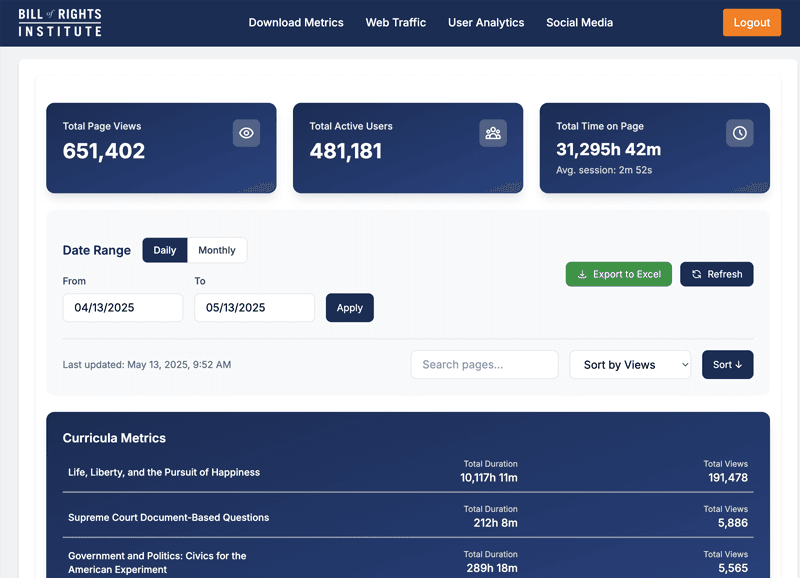
Task: Click the 289h 18m duration value
Action: pos(492,568)
